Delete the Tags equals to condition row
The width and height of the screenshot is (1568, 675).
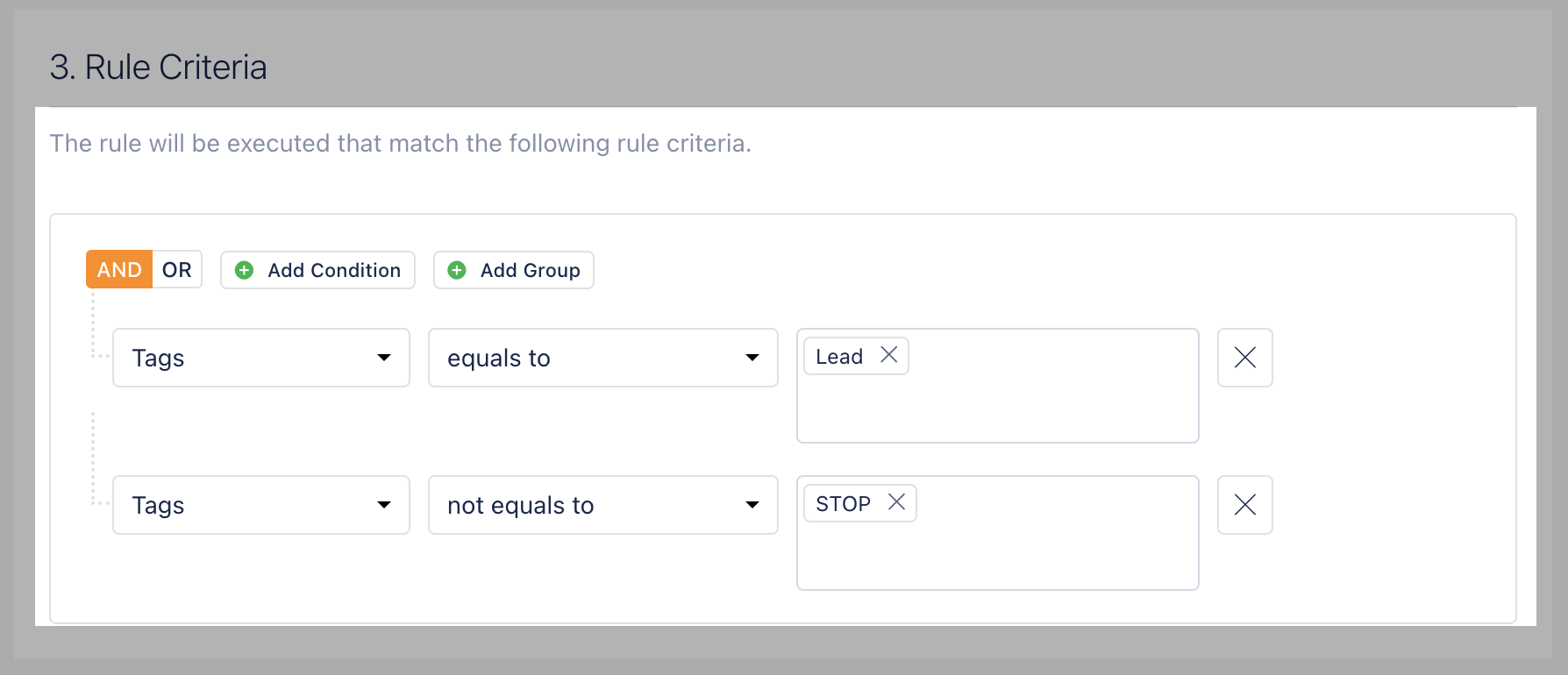click(1245, 358)
